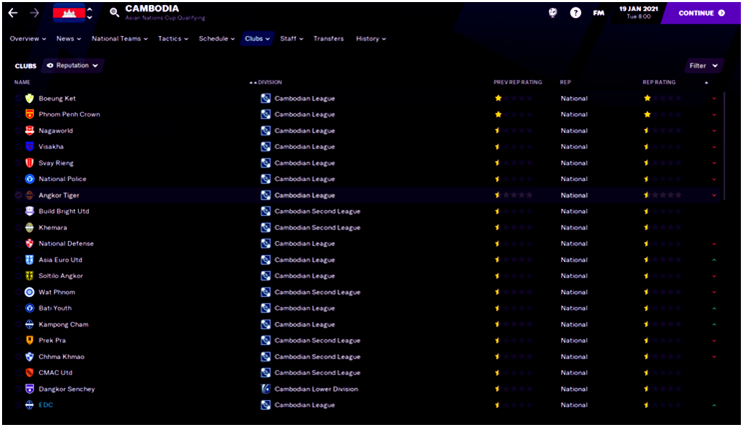This screenshot has height=427, width=744.
Task: Click Bati Youth club badge
Action: tap(29, 308)
